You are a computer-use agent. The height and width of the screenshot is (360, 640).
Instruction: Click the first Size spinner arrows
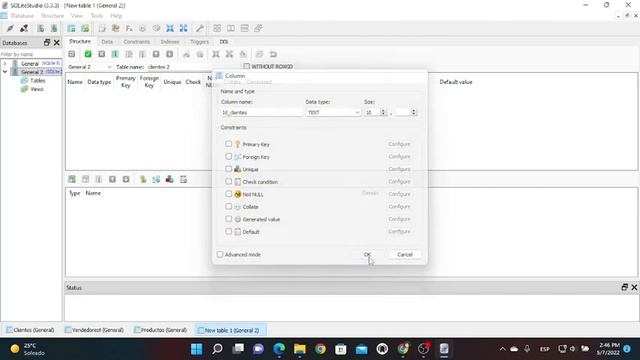pos(383,112)
